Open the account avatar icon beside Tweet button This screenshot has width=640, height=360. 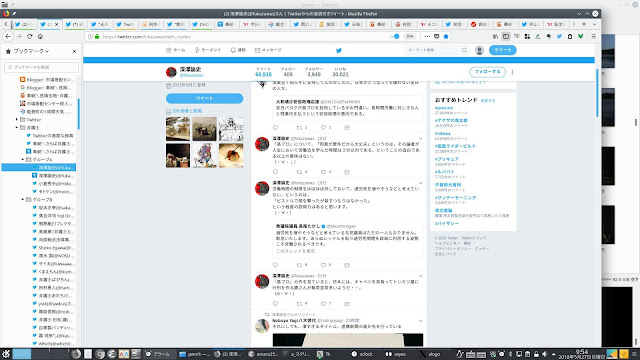coord(479,50)
